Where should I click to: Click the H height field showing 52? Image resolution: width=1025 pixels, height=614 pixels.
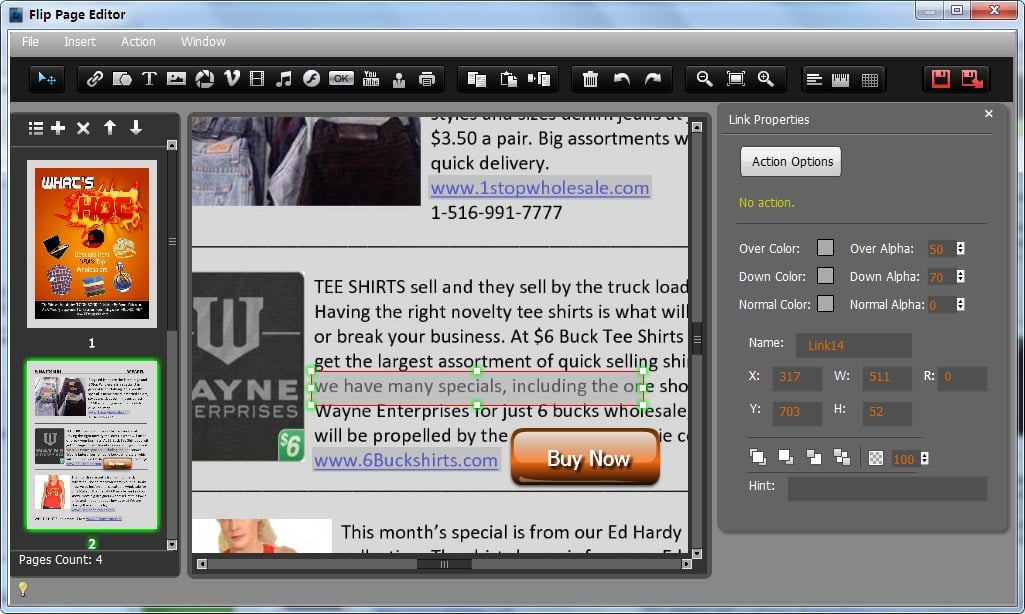[x=887, y=412]
